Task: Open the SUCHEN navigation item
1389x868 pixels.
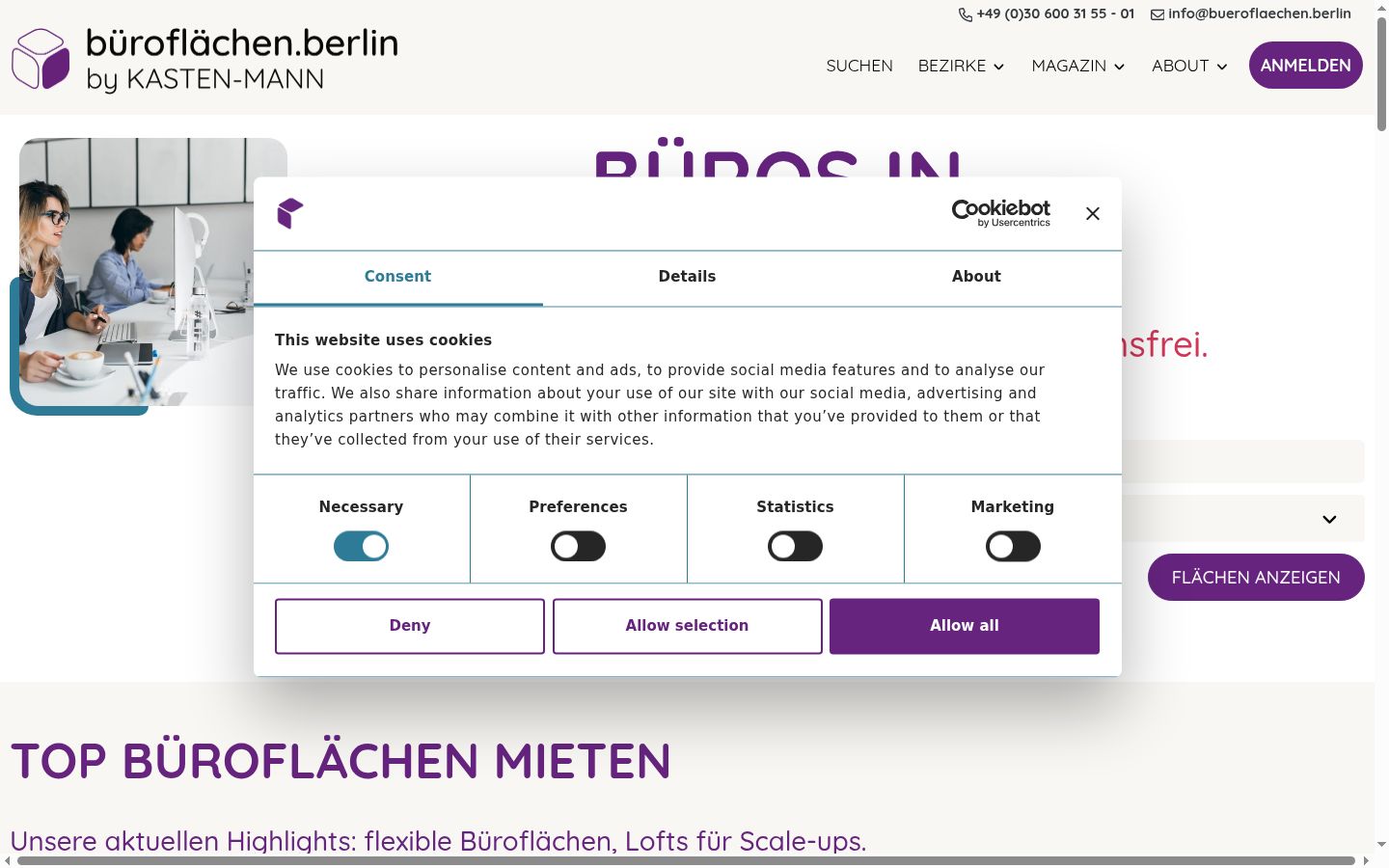Action: pyautogui.click(x=859, y=66)
